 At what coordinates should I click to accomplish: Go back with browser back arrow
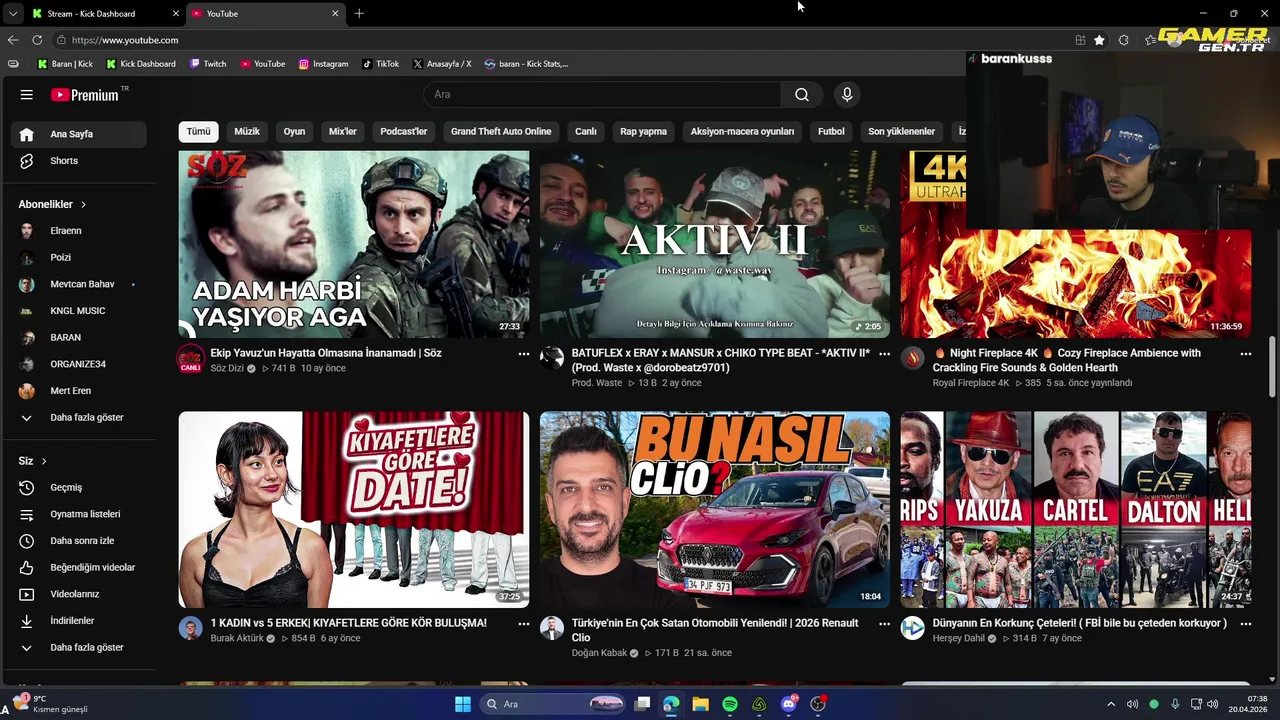(x=13, y=40)
